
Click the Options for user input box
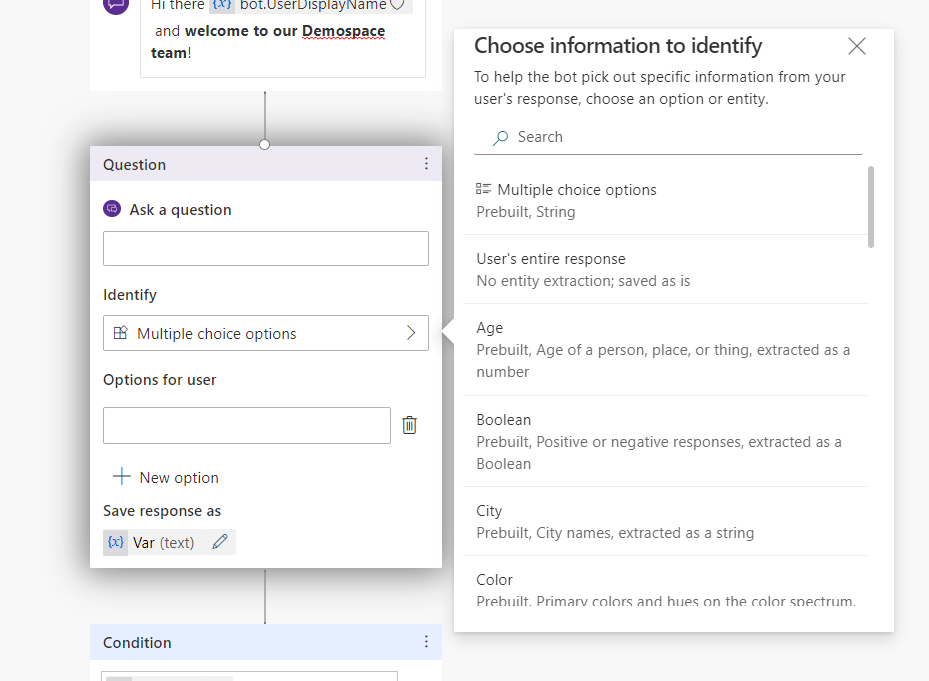[247, 425]
